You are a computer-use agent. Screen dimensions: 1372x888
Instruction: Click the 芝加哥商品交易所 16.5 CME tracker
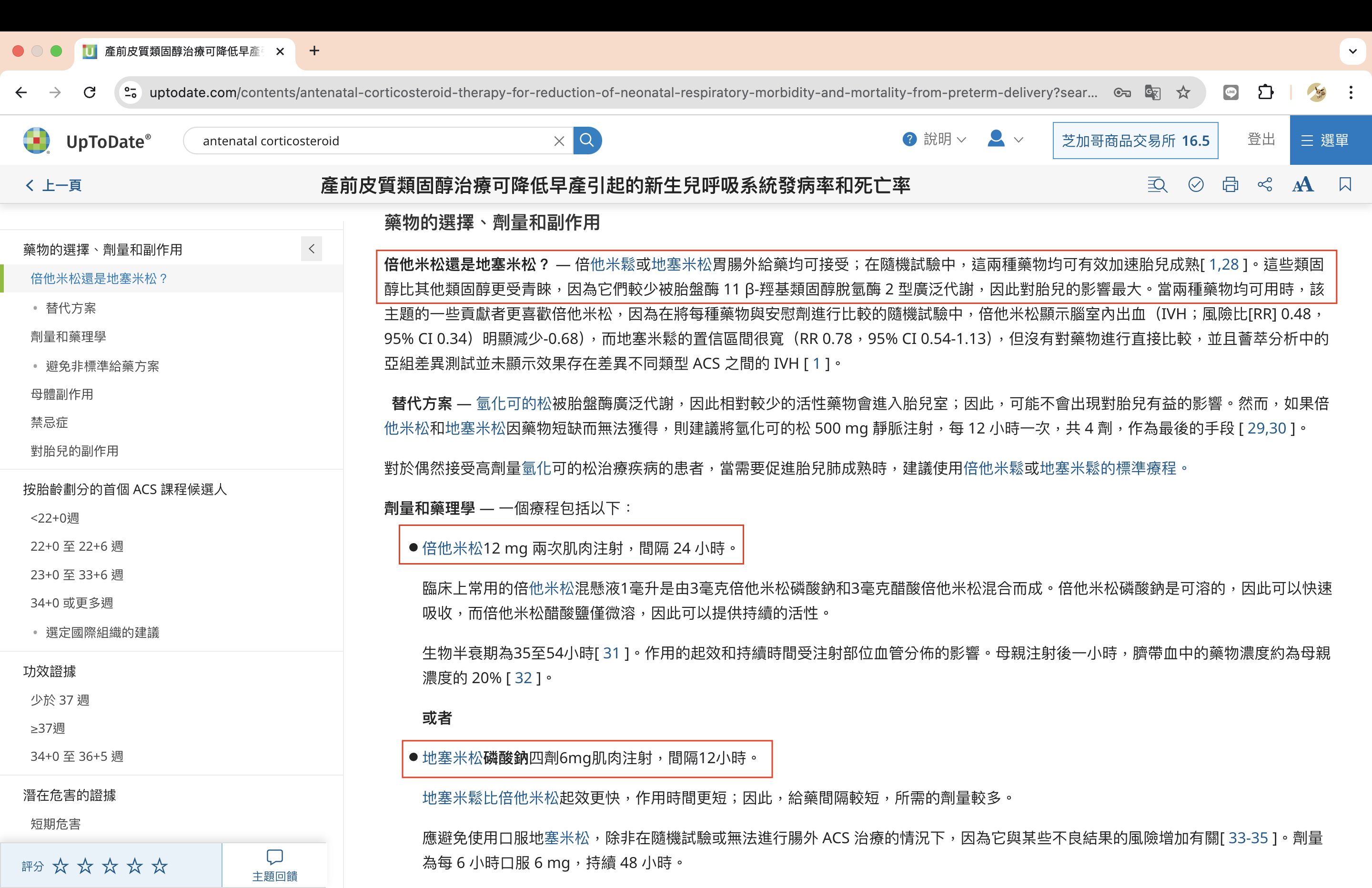point(1135,140)
